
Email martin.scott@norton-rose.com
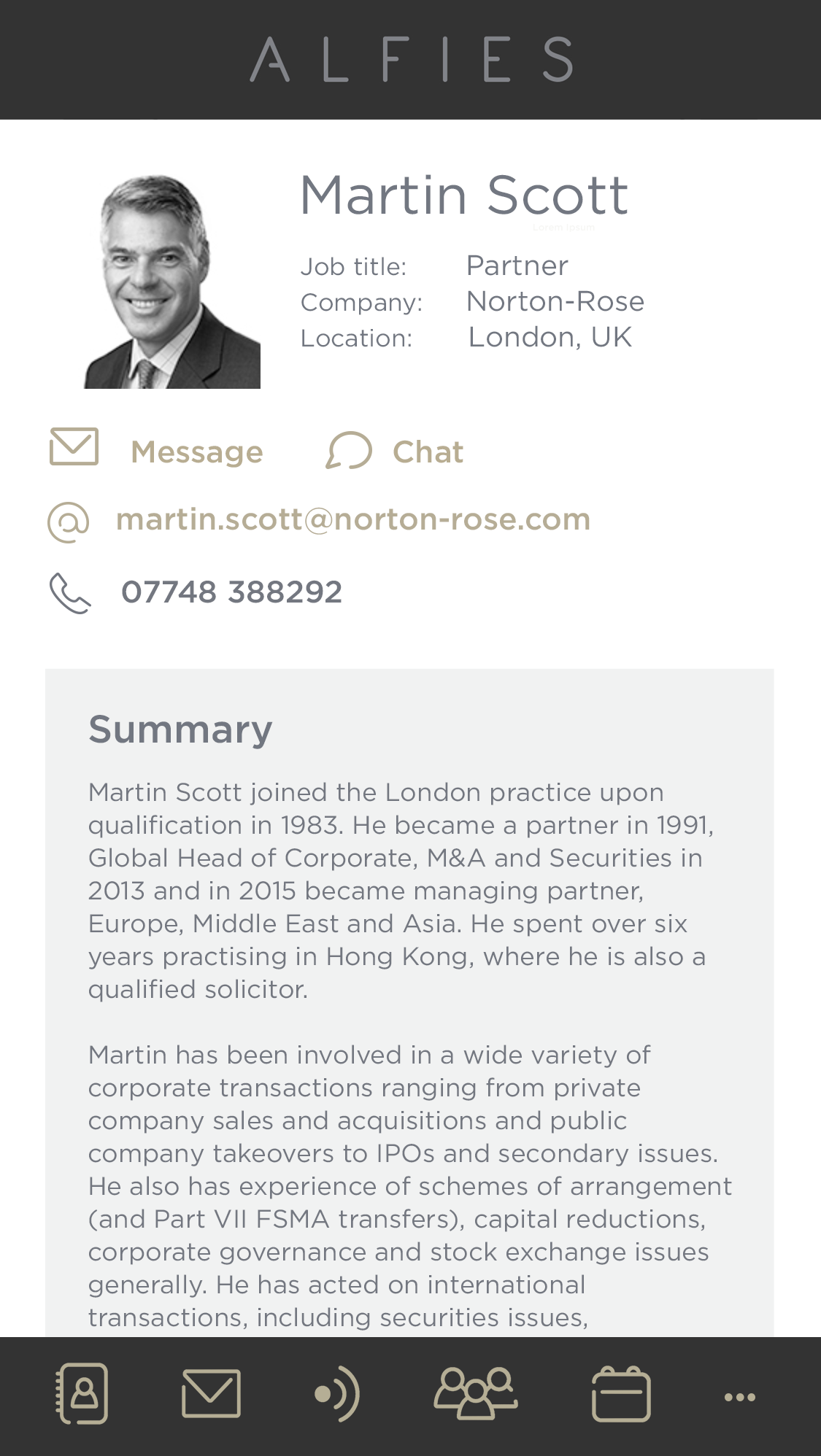353,519
